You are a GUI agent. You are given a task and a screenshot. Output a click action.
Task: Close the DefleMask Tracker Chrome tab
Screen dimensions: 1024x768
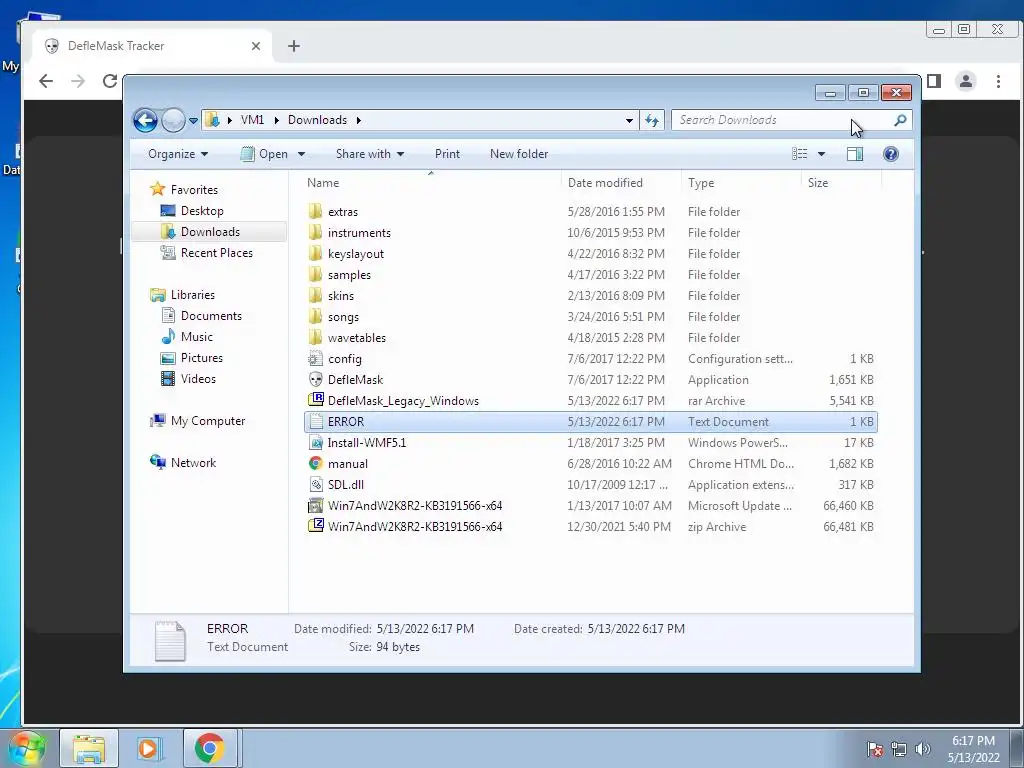(x=256, y=46)
